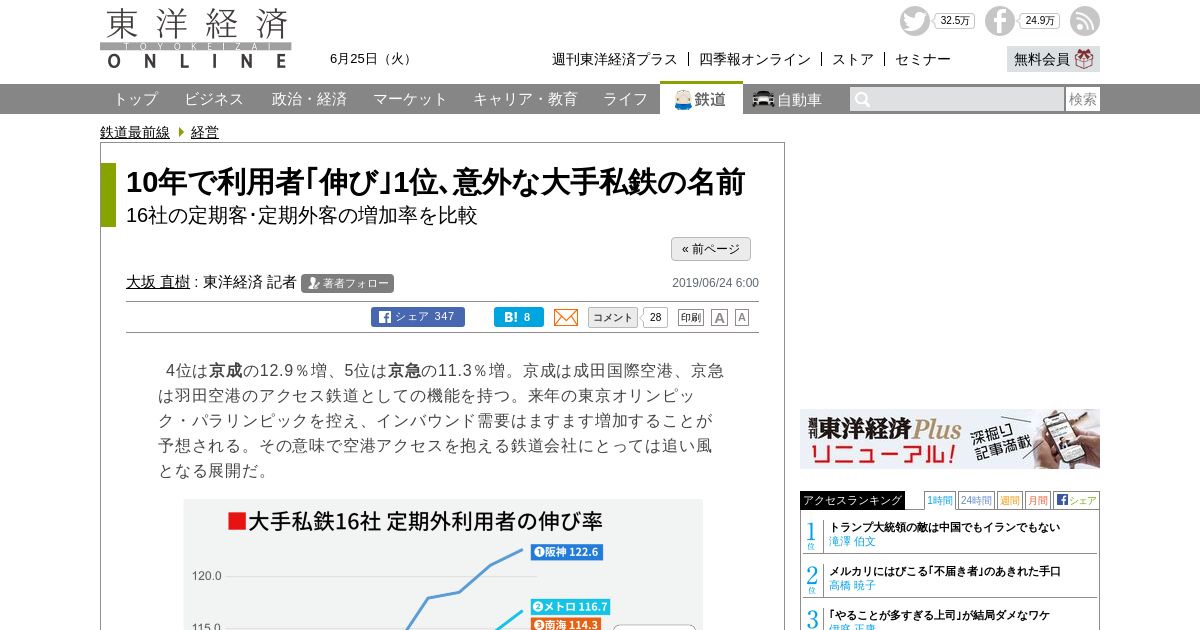Switch ranking to 24時間 tab

(976, 500)
